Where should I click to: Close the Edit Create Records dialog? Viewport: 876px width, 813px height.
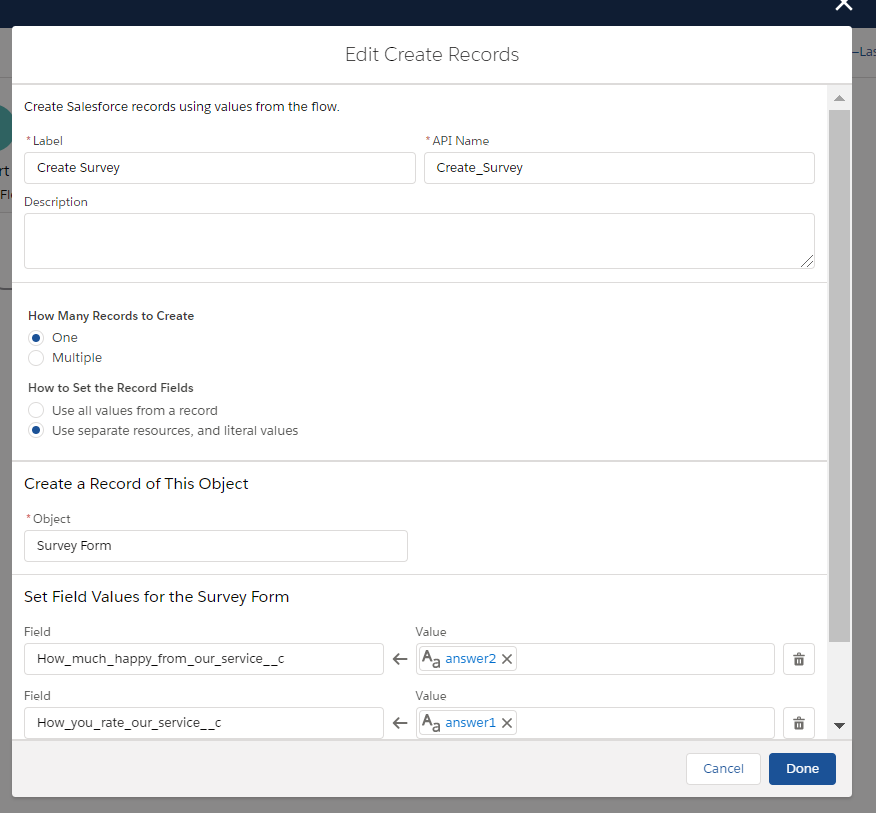click(843, 5)
